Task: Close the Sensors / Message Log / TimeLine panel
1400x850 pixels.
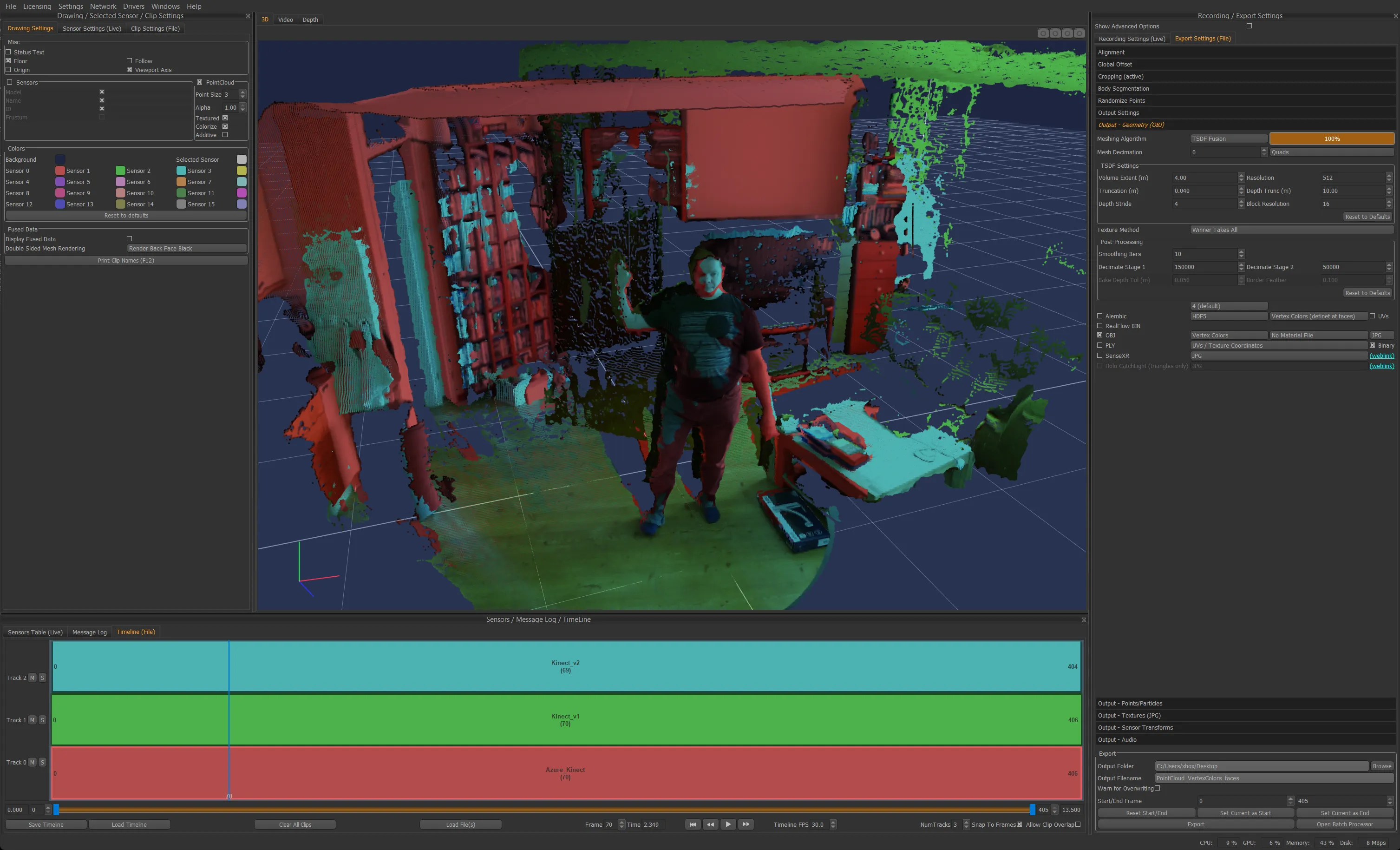Action: [1084, 620]
